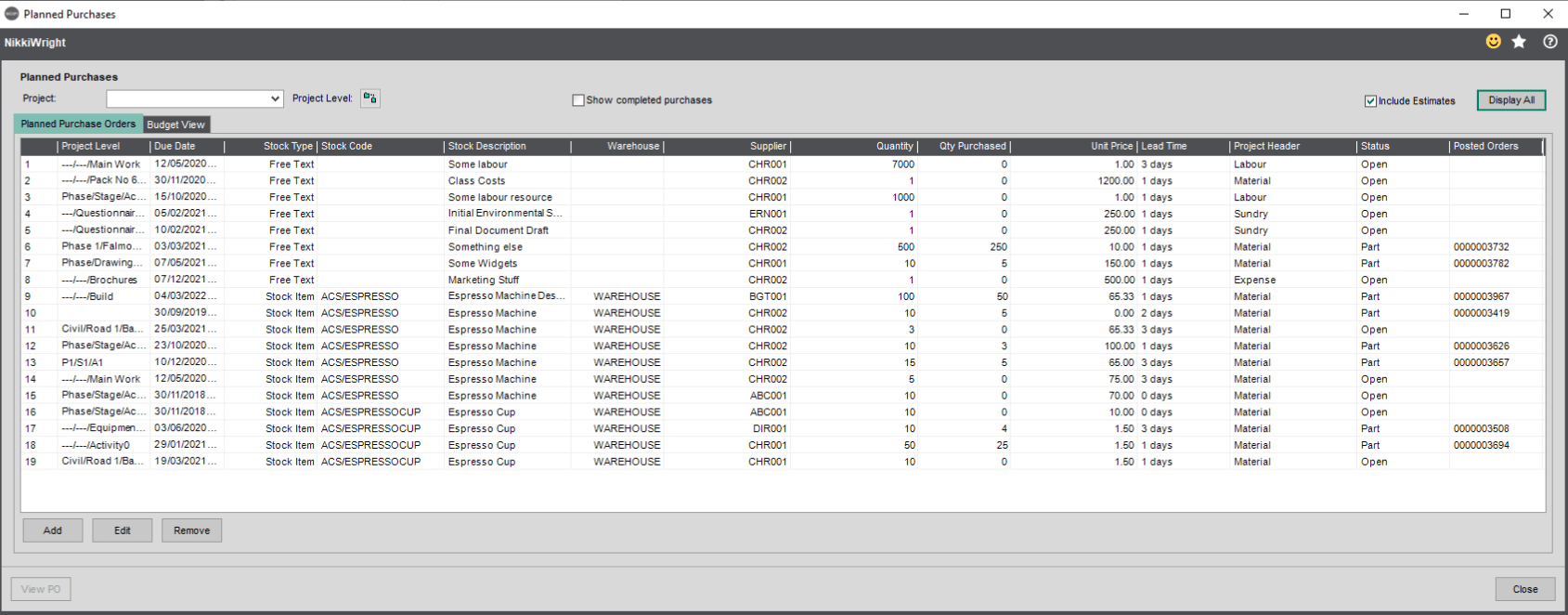Click the Project Header column header
The height and width of the screenshot is (615, 1568).
[x=1293, y=147]
